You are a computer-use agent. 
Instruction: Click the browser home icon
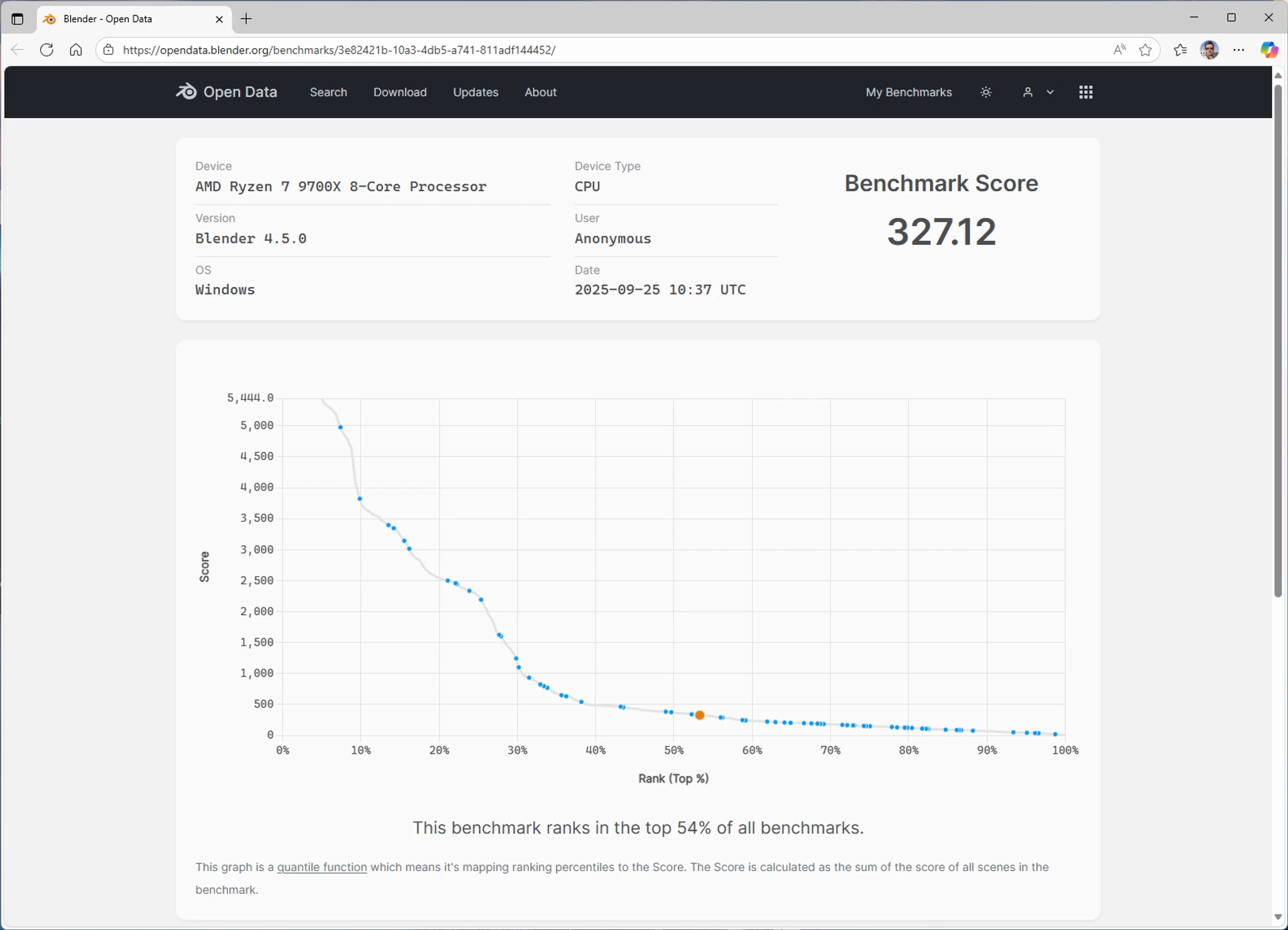click(76, 50)
